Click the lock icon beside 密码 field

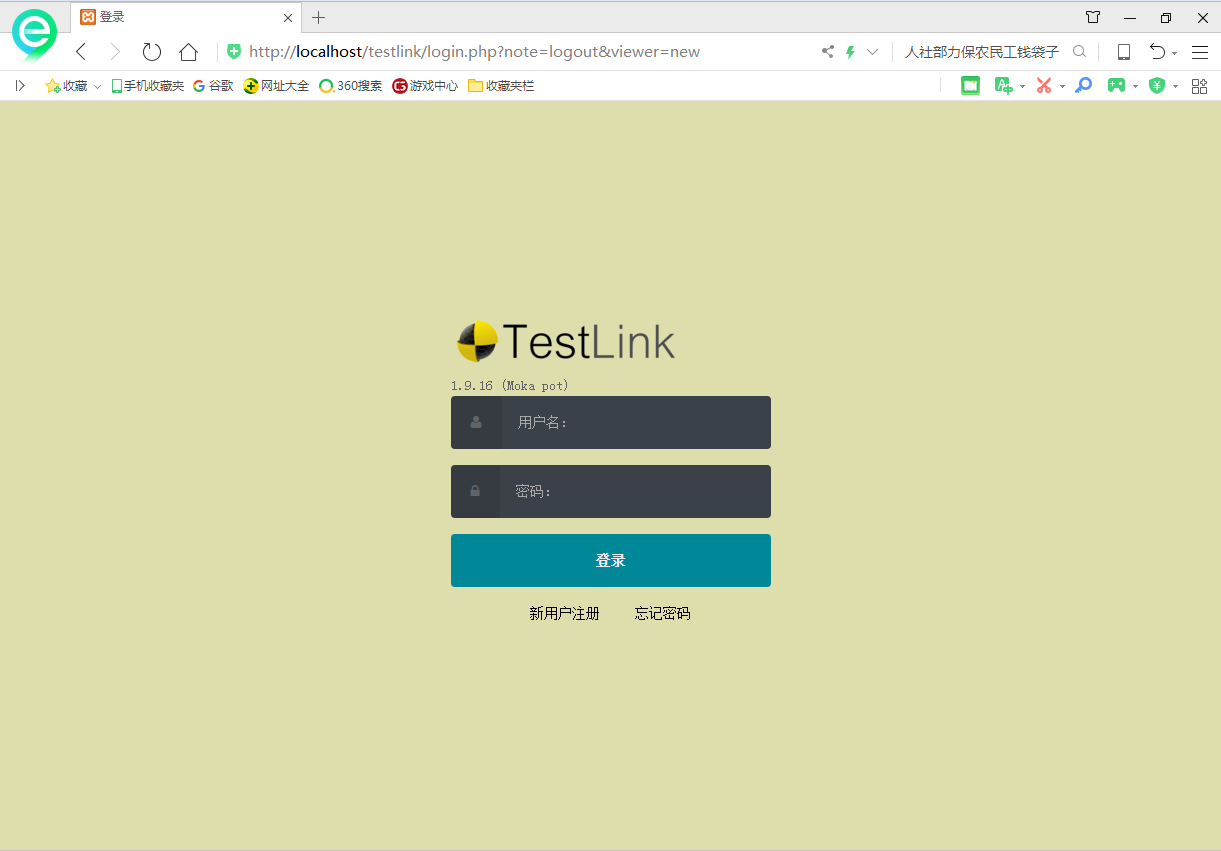point(475,491)
